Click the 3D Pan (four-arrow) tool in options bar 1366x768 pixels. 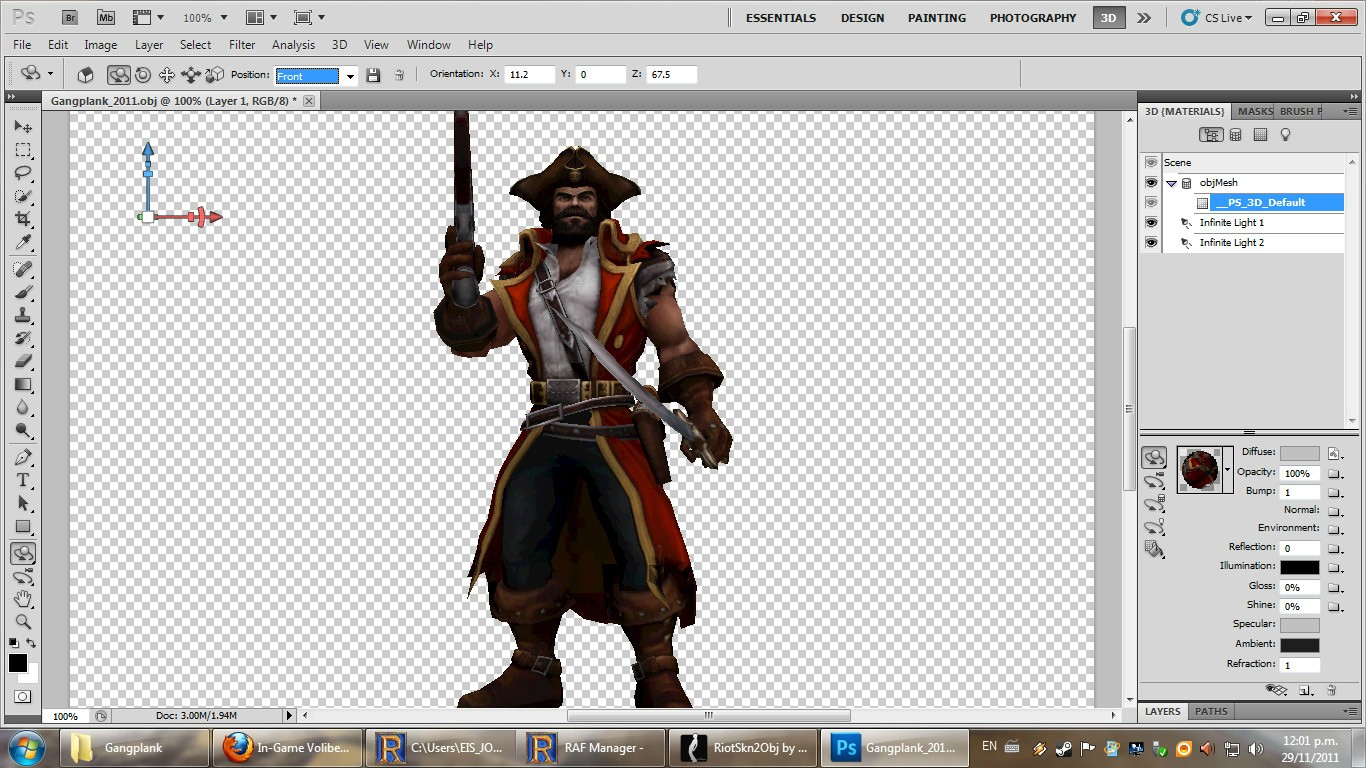click(167, 75)
